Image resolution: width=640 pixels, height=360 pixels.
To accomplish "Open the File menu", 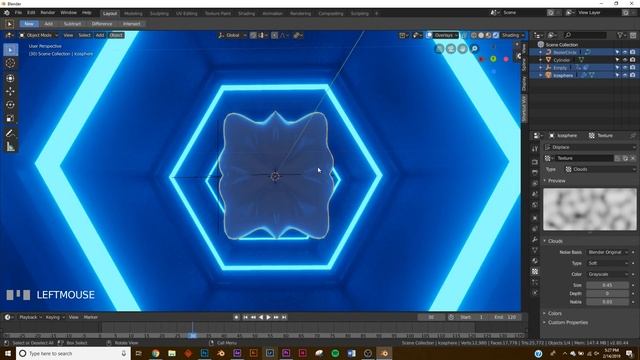I will click(x=18, y=13).
